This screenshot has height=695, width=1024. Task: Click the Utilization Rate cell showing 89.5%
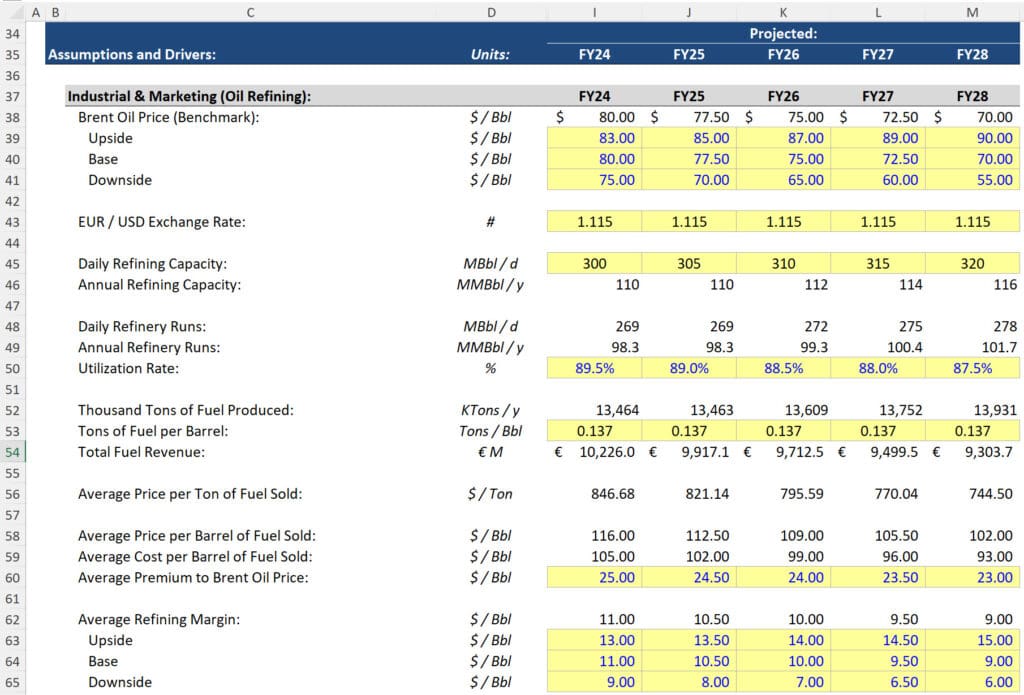pos(594,369)
